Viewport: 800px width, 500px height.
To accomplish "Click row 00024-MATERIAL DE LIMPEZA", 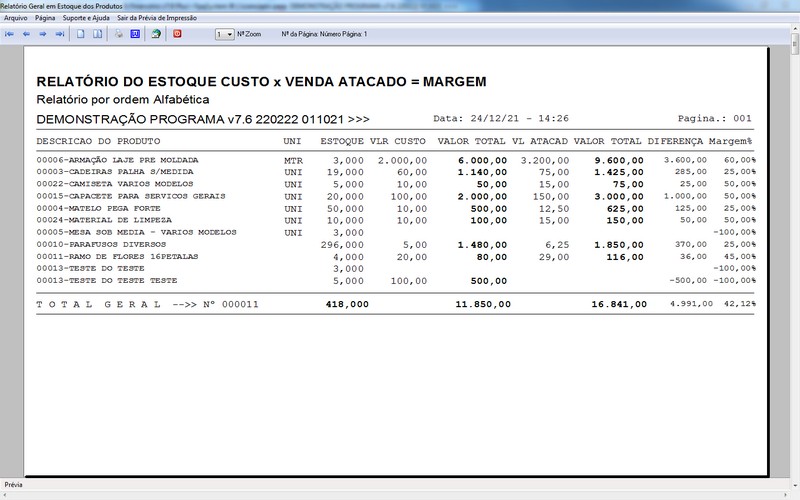I will [395, 220].
